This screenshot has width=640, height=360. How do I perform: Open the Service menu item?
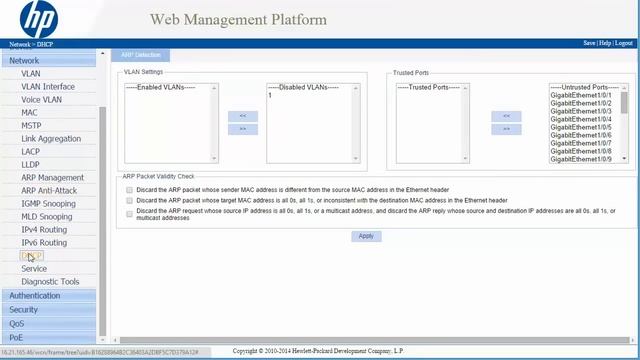[34, 269]
